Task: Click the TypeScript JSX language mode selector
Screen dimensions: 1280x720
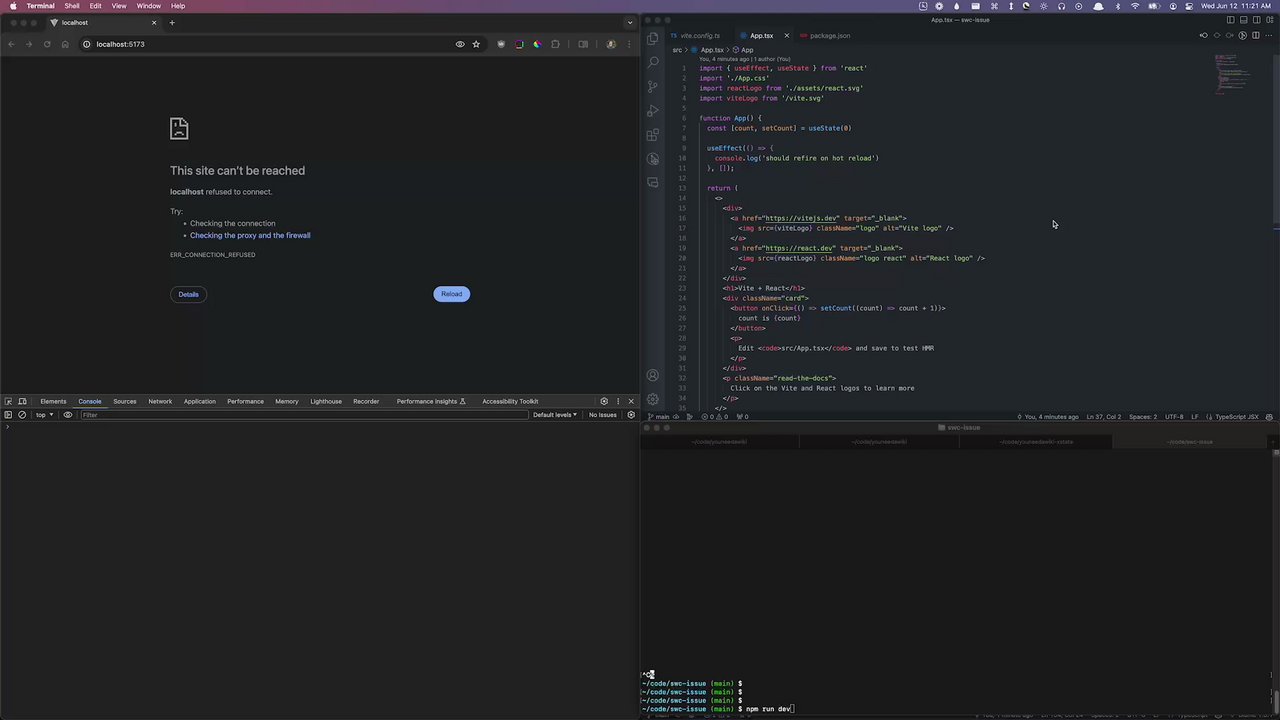Action: 1237,417
